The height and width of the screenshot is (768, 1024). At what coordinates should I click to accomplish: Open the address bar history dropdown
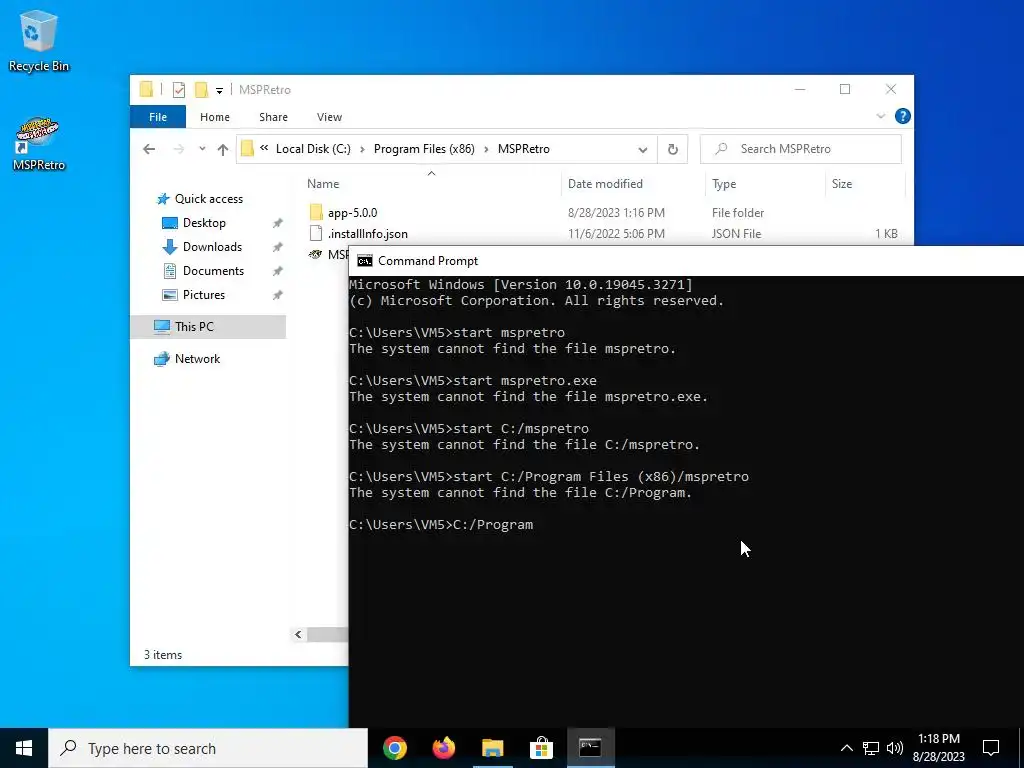pos(643,150)
